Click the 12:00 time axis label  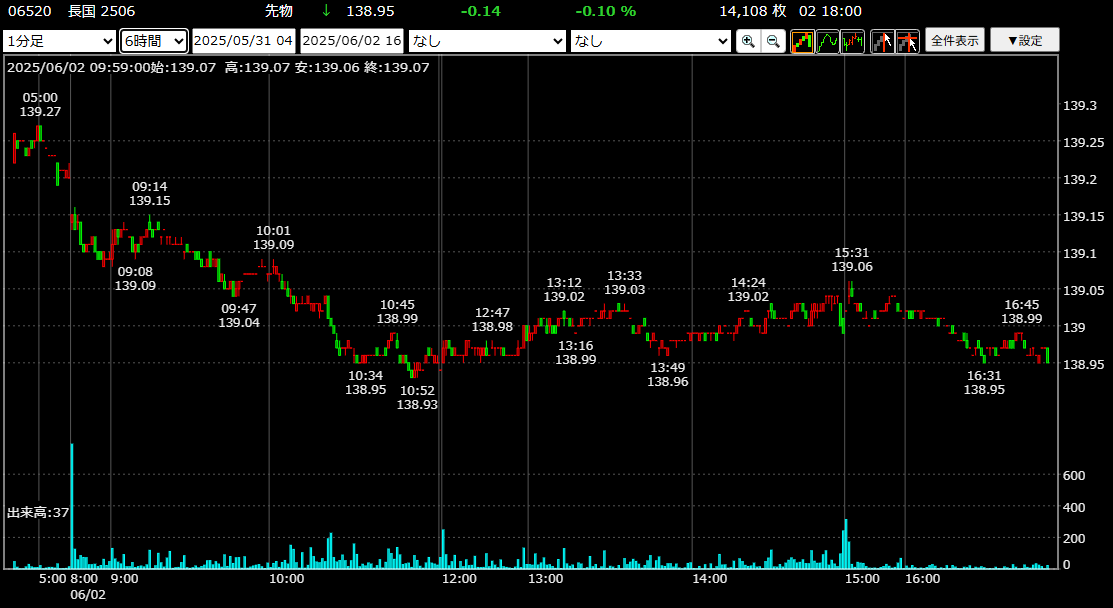459,579
